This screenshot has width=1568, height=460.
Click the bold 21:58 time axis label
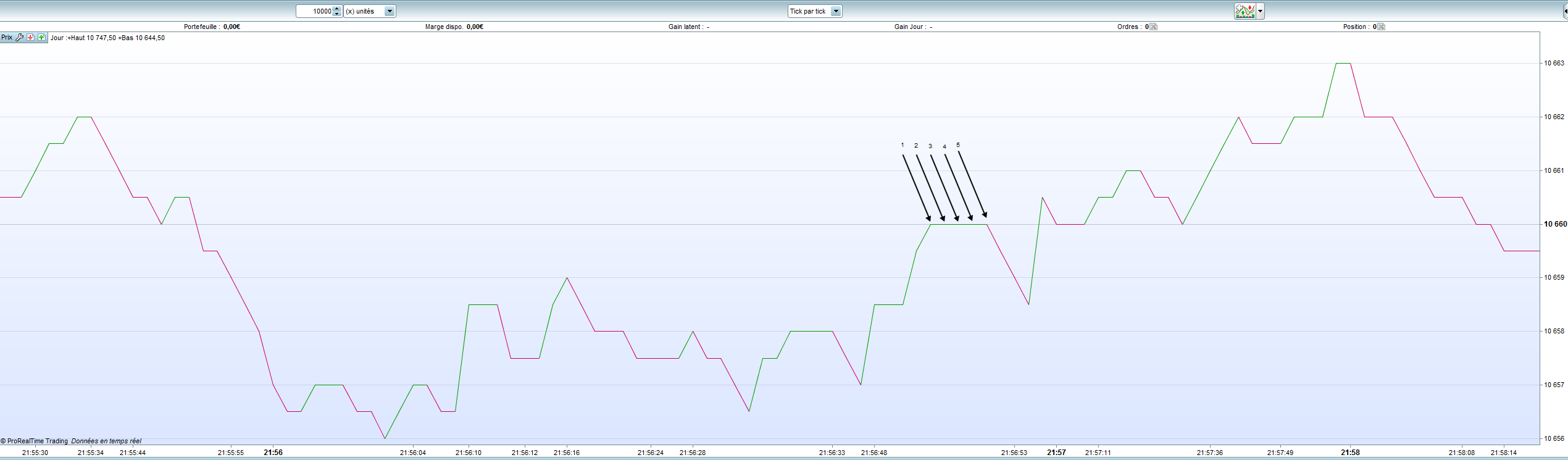coord(1350,453)
